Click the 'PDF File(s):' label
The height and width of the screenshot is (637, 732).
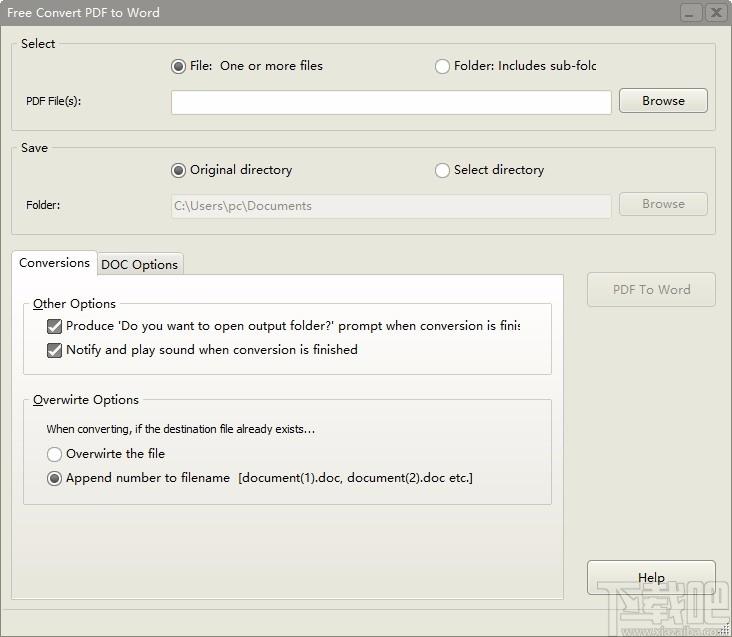click(53, 101)
